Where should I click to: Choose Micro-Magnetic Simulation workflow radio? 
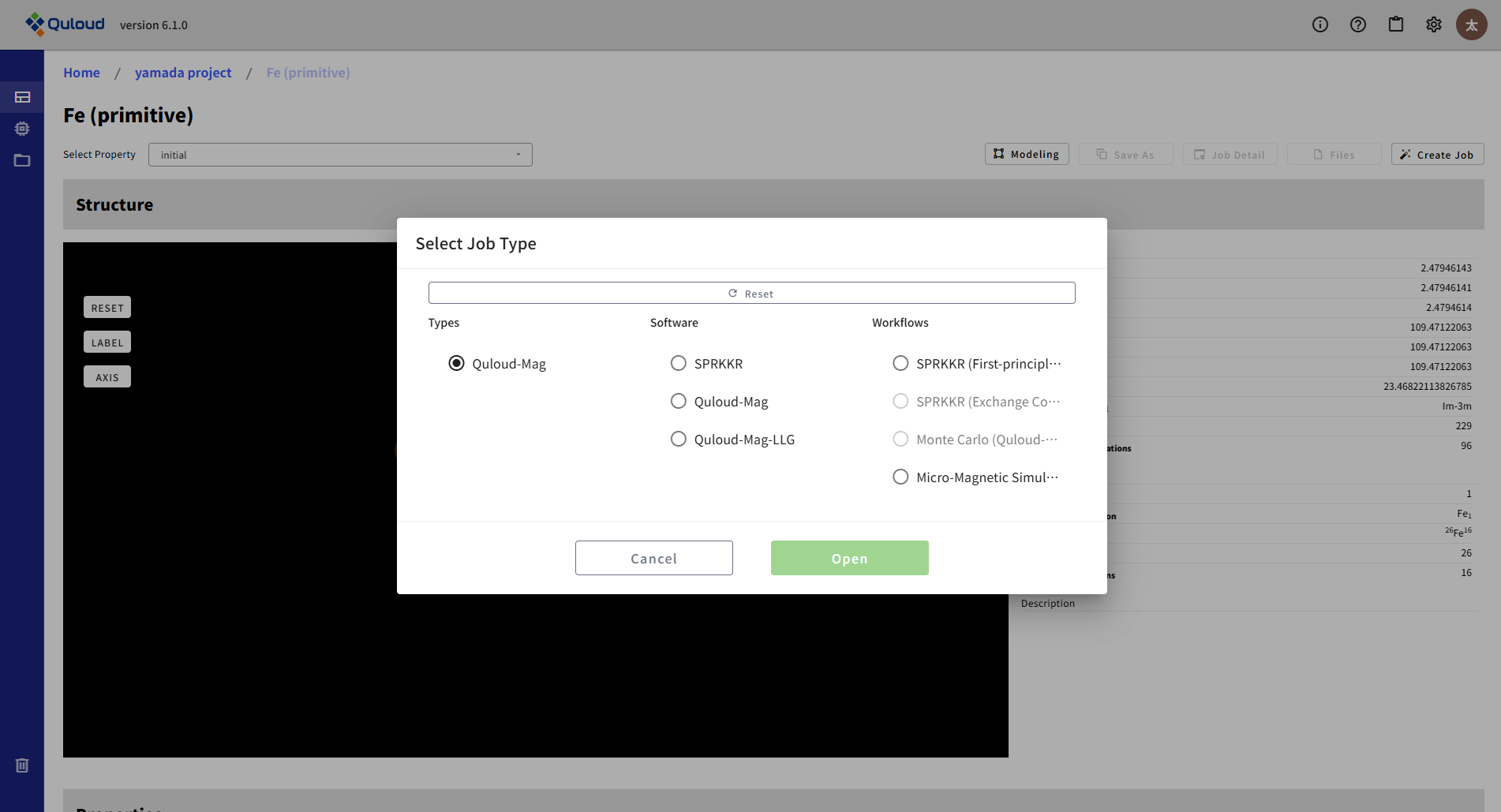(900, 477)
